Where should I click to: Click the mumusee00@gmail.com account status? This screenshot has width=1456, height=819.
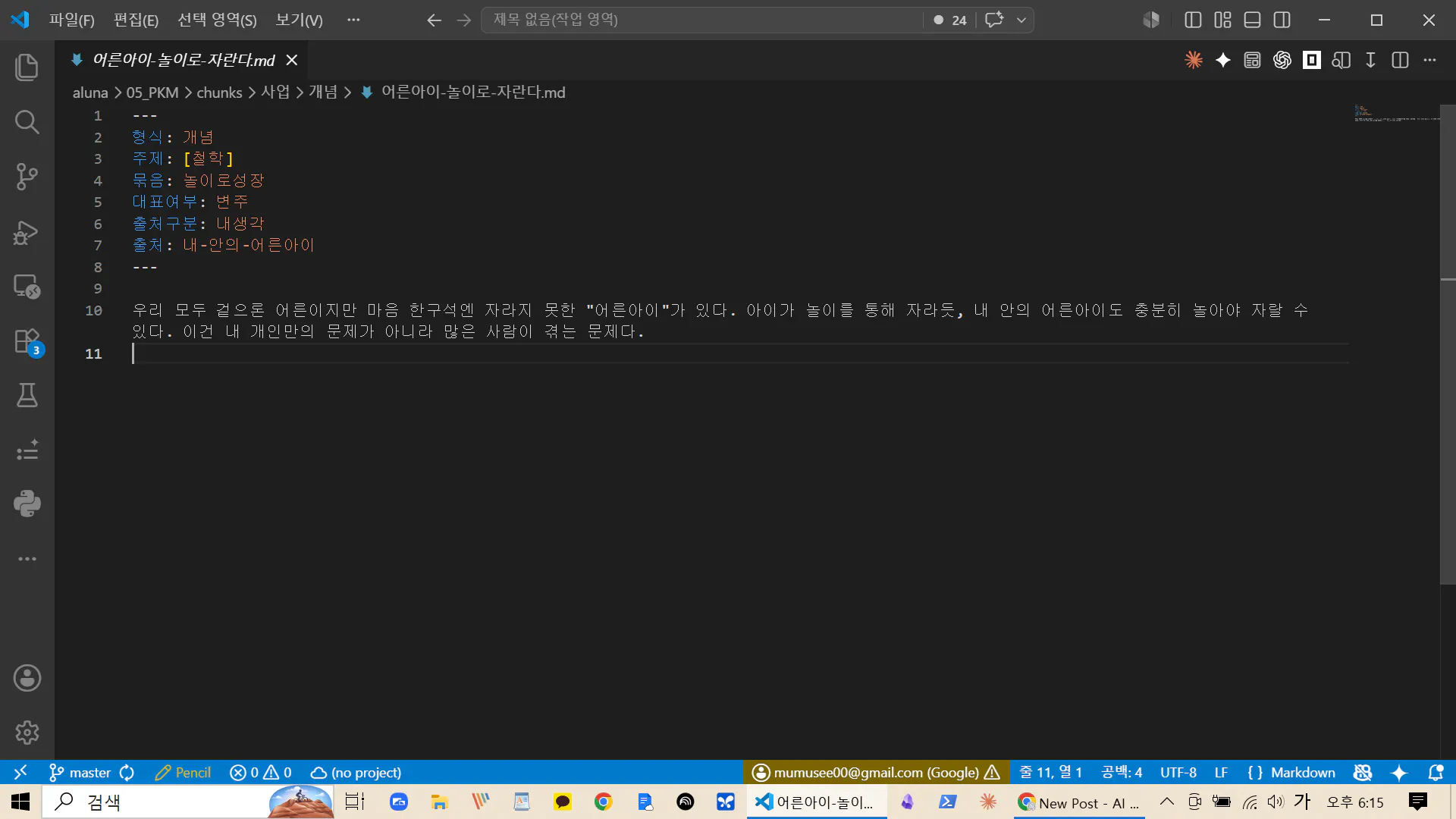click(876, 772)
